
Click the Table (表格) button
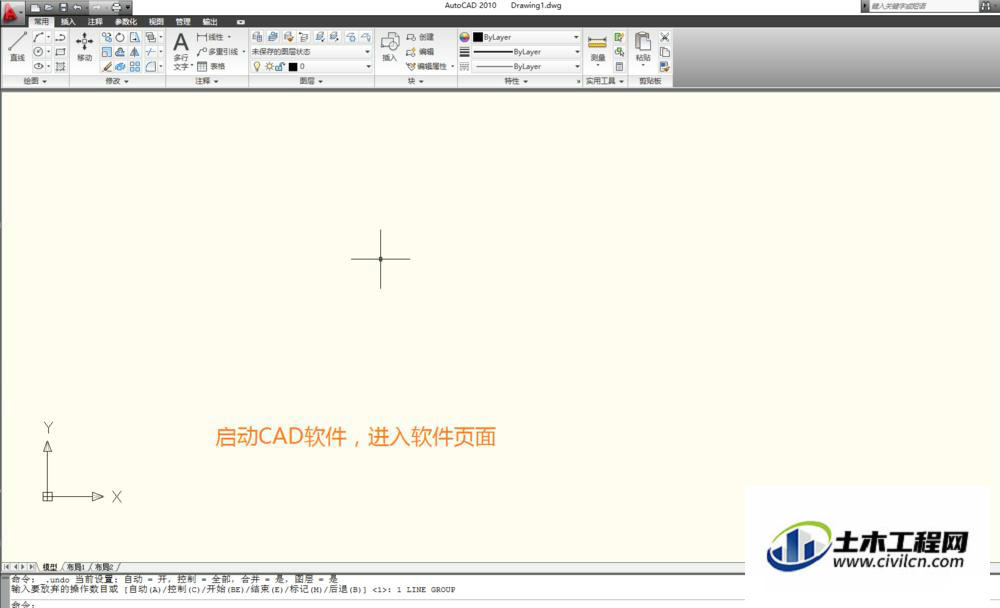point(210,66)
